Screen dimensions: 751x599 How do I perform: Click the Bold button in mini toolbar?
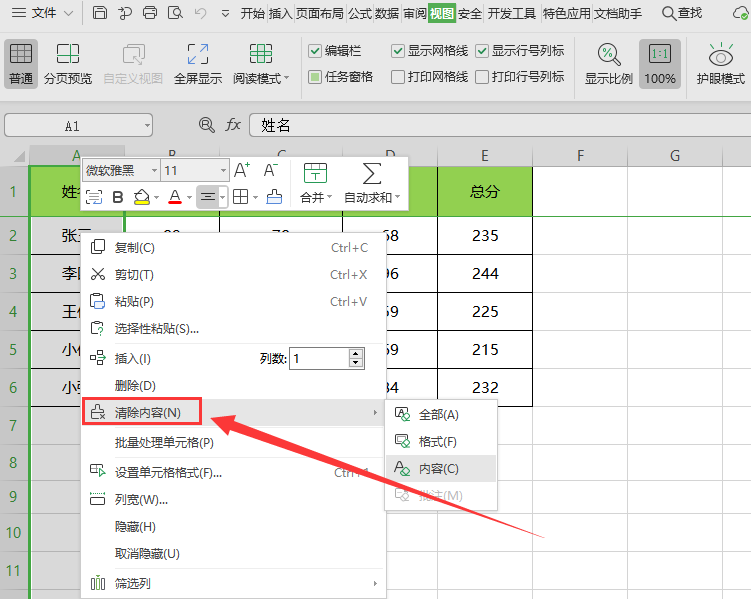[x=118, y=197]
